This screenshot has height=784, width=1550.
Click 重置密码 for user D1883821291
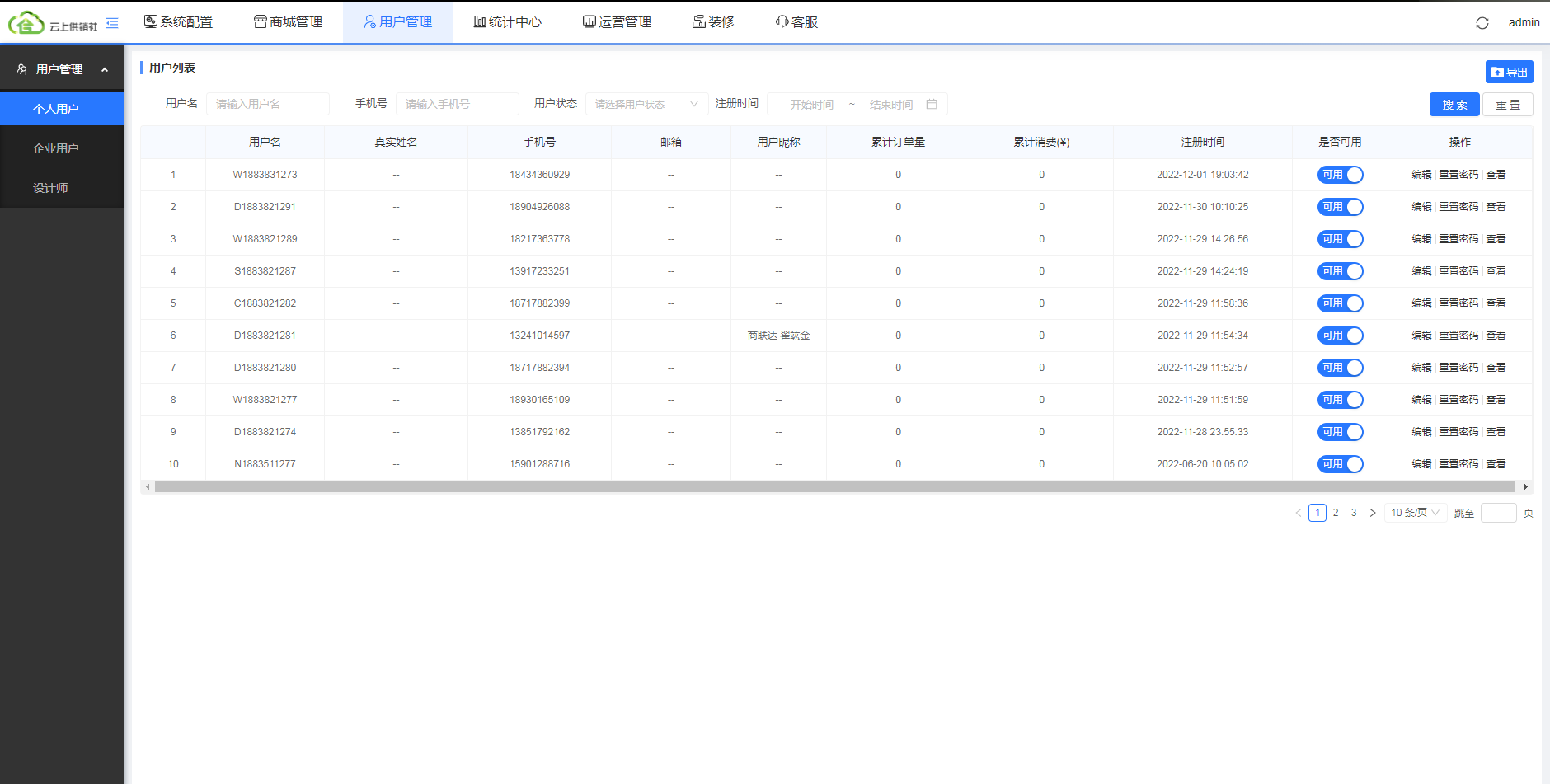[1460, 207]
